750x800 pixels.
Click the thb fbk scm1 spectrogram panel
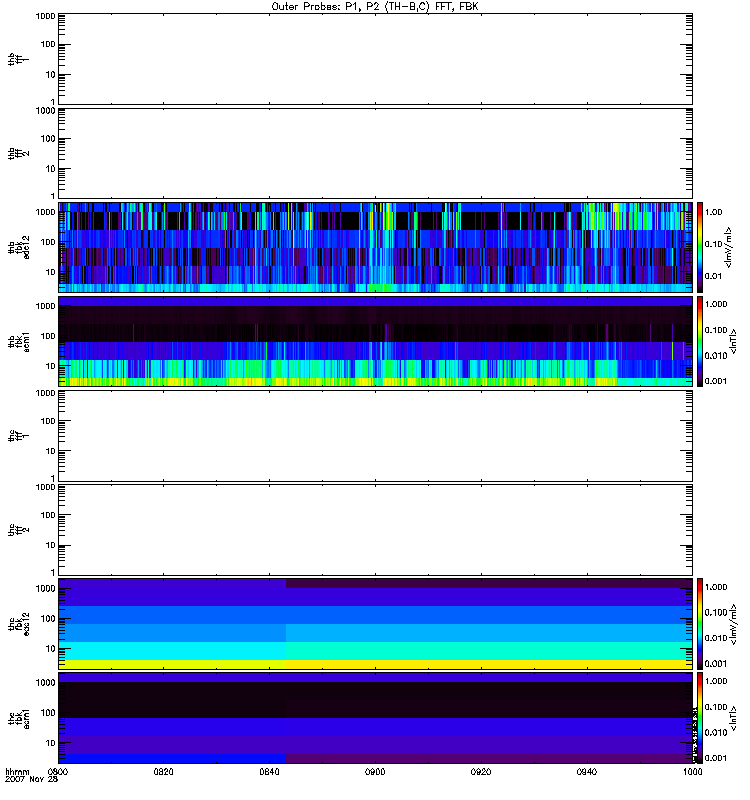tap(375, 340)
